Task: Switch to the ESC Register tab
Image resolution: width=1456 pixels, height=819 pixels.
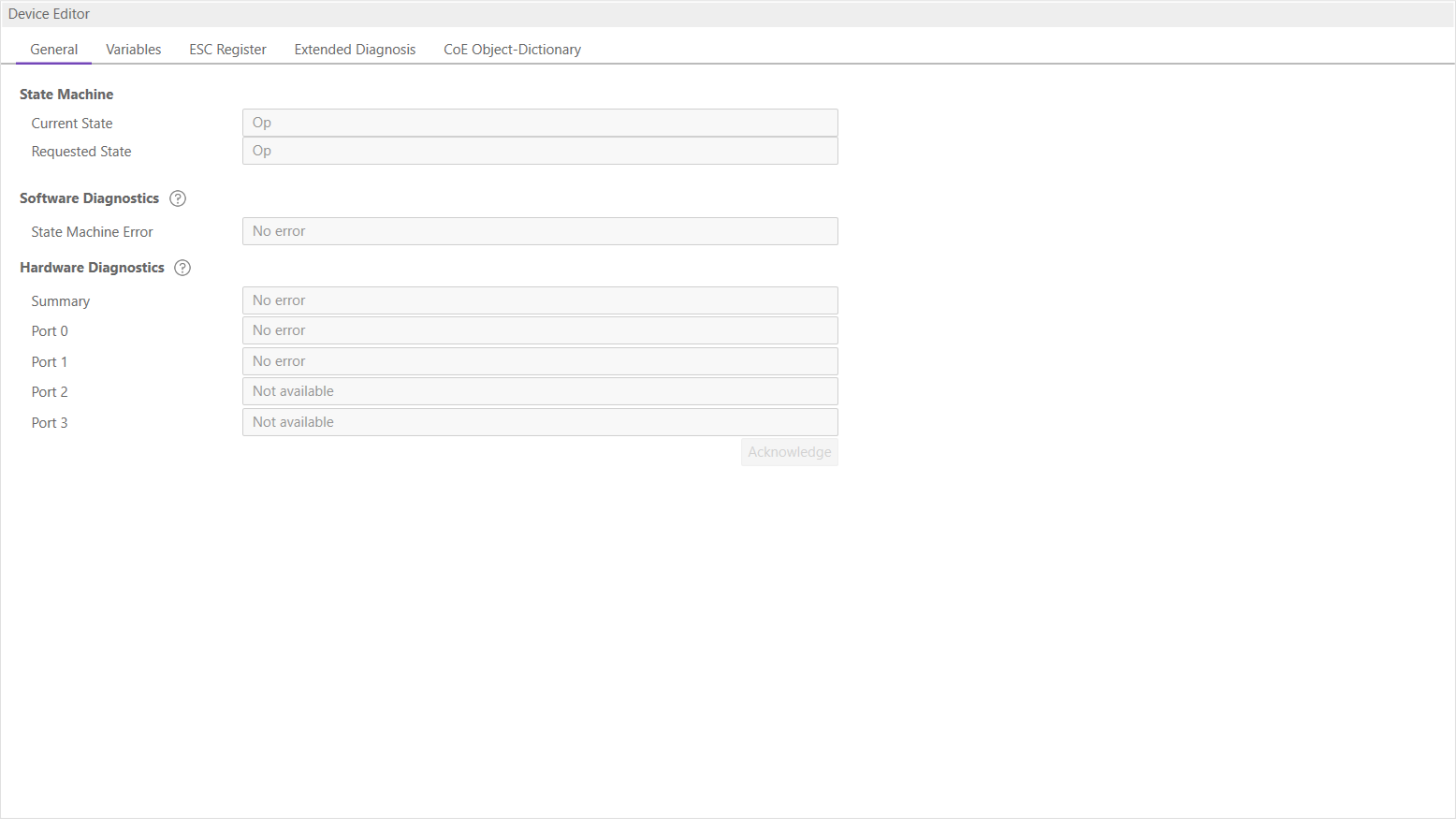Action: [227, 50]
